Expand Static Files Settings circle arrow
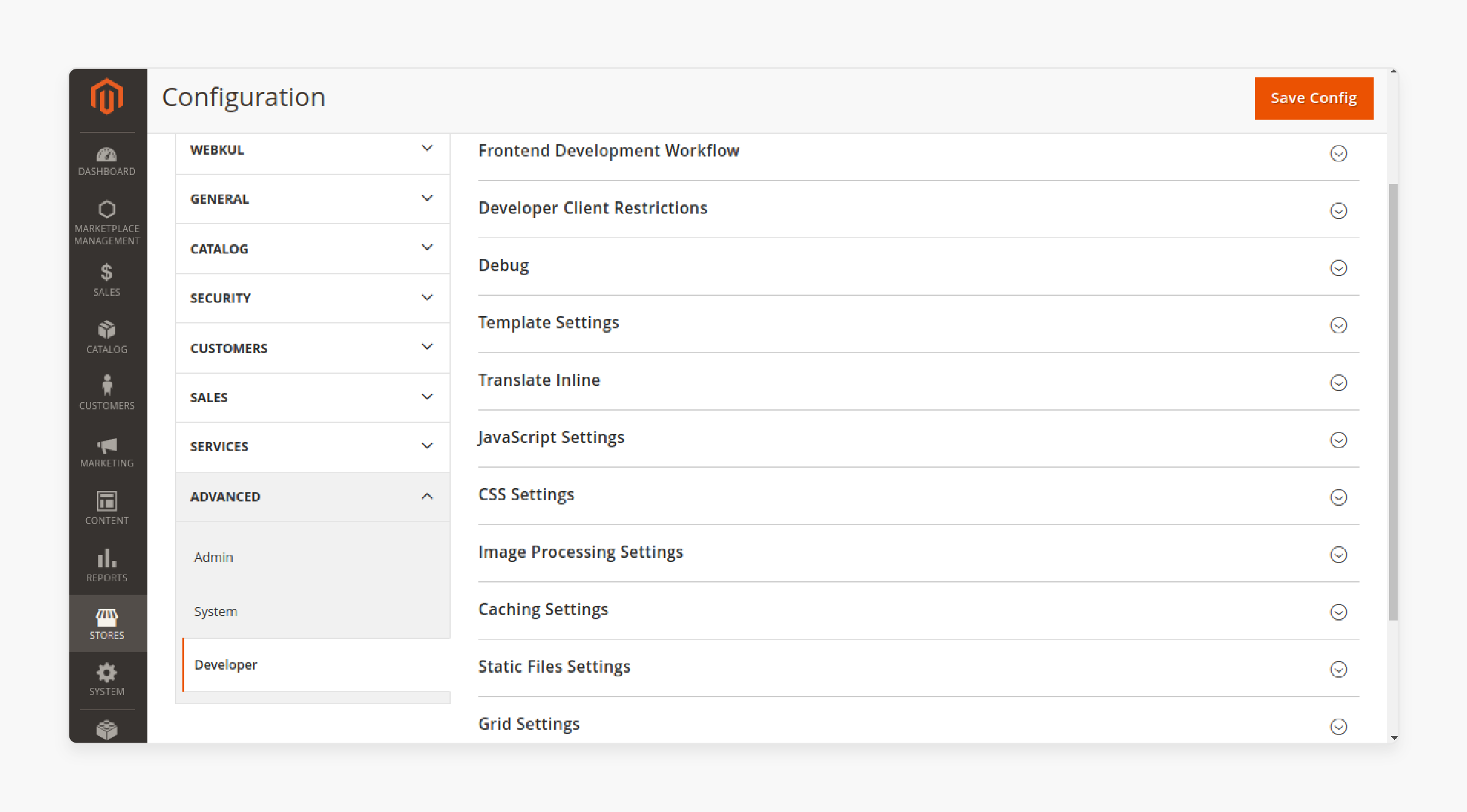Viewport: 1467px width, 812px height. (1339, 669)
